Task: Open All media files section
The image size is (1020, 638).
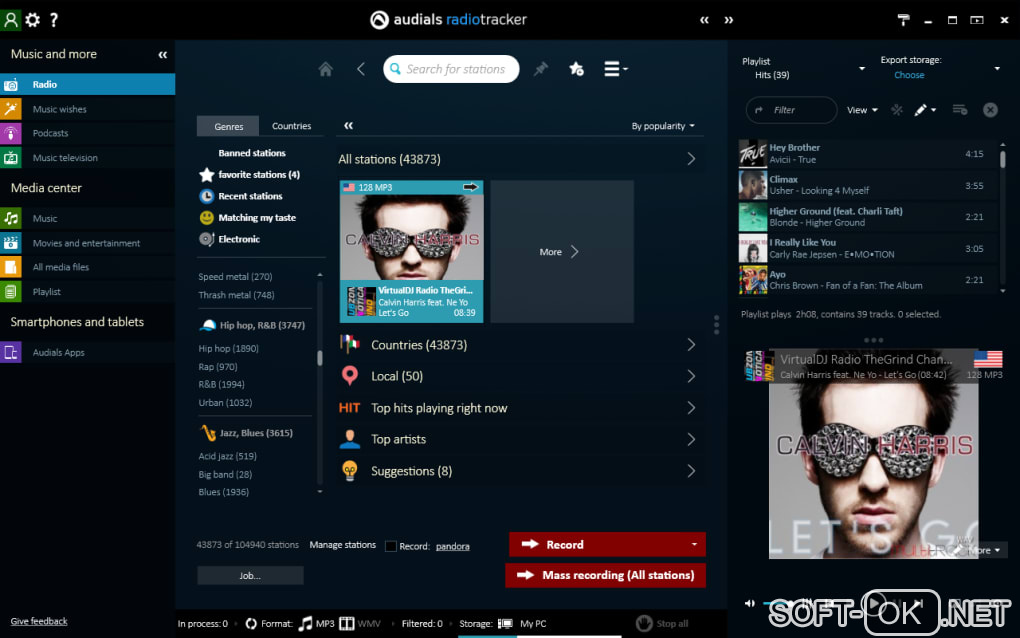Action: [88, 267]
